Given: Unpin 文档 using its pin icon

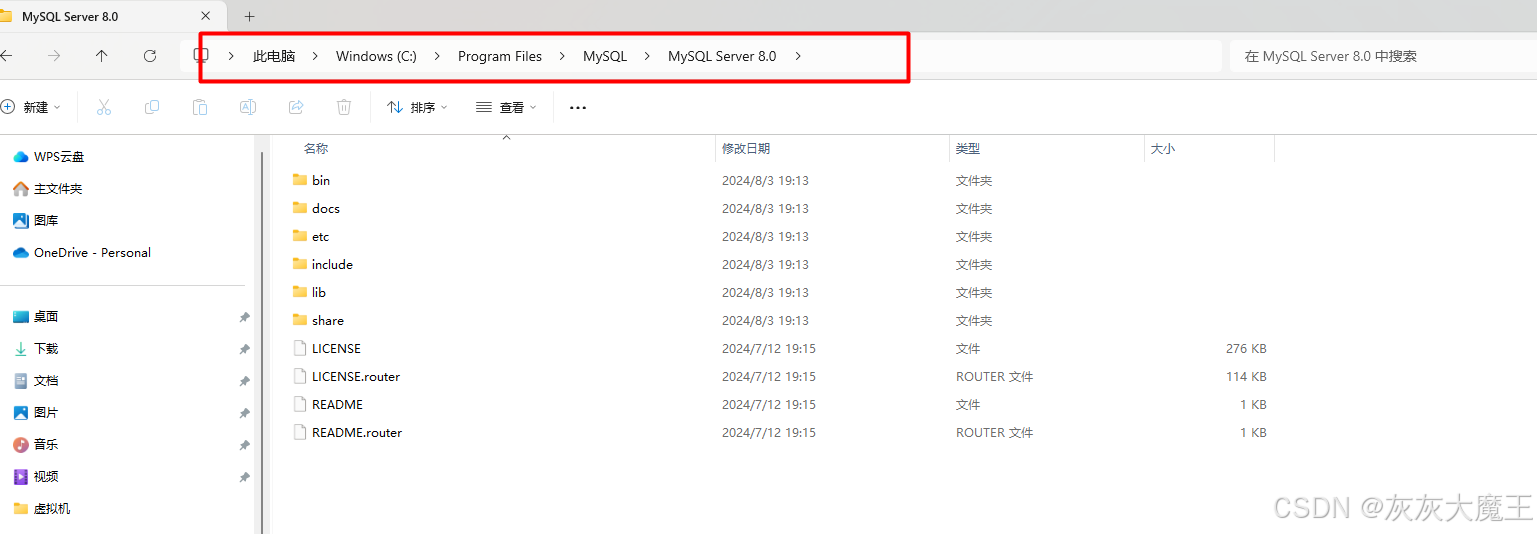Looking at the screenshot, I should [244, 381].
